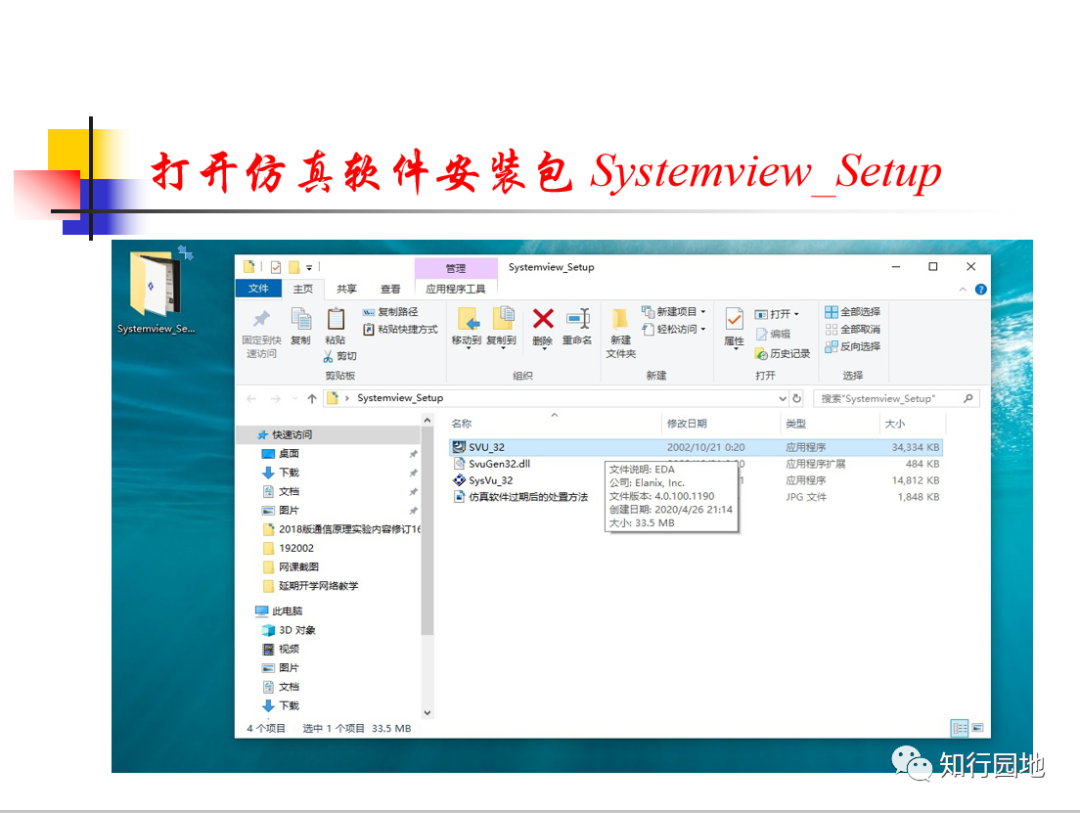Click Invert selection (反向选择)
The height and width of the screenshot is (813, 1080).
(x=853, y=347)
